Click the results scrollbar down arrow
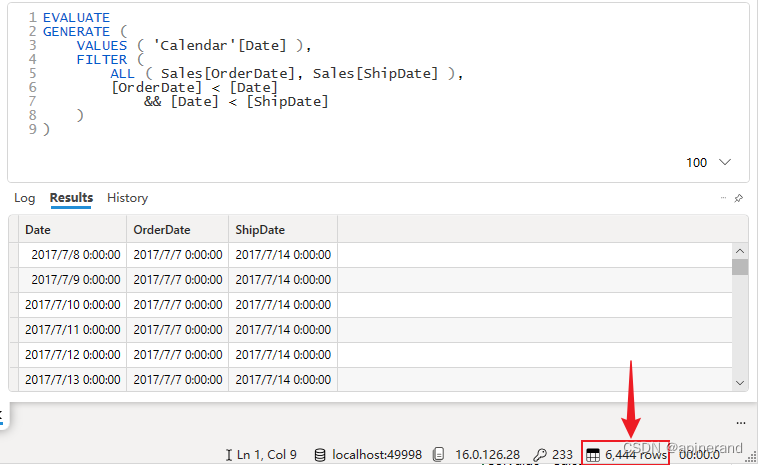The width and height of the screenshot is (758, 465). coord(740,383)
